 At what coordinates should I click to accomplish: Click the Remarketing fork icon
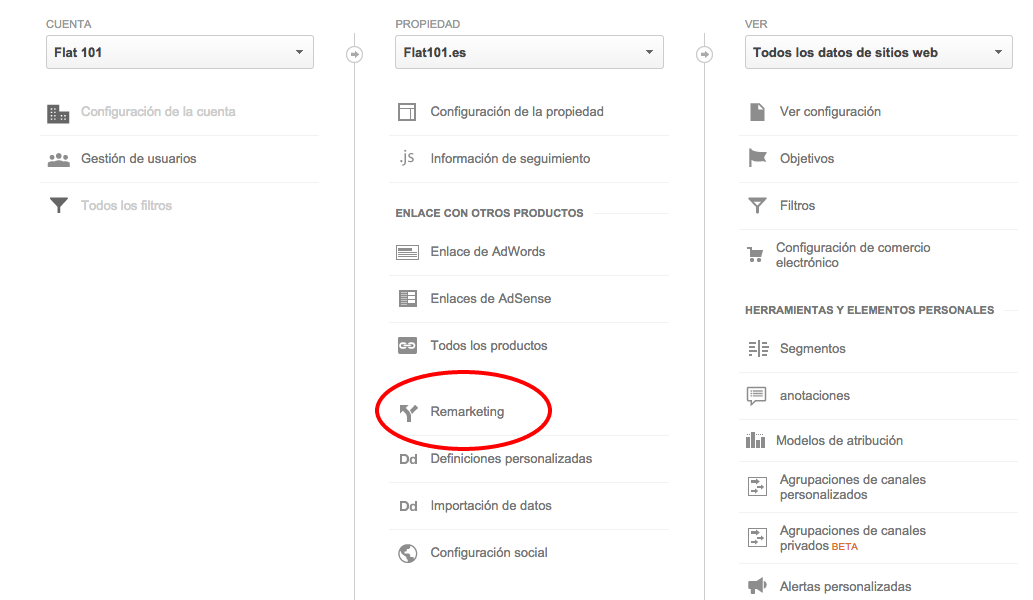point(408,412)
